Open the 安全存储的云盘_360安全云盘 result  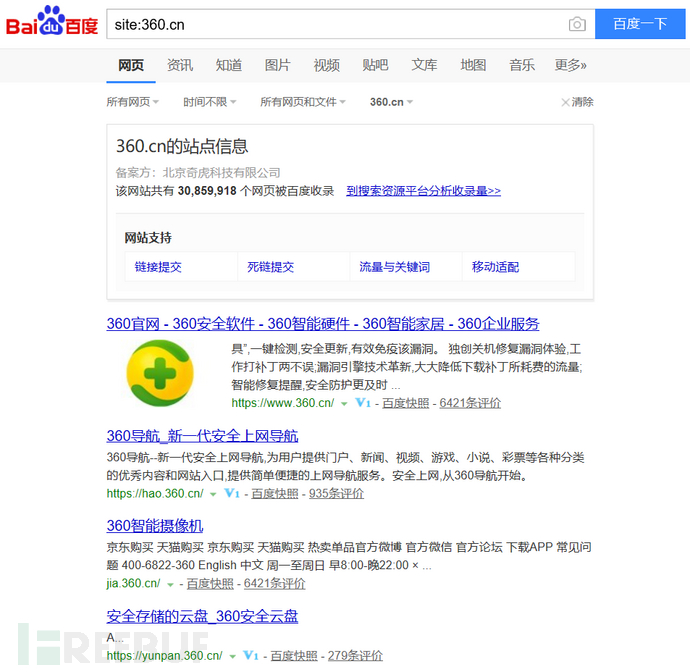pyautogui.click(x=202, y=616)
